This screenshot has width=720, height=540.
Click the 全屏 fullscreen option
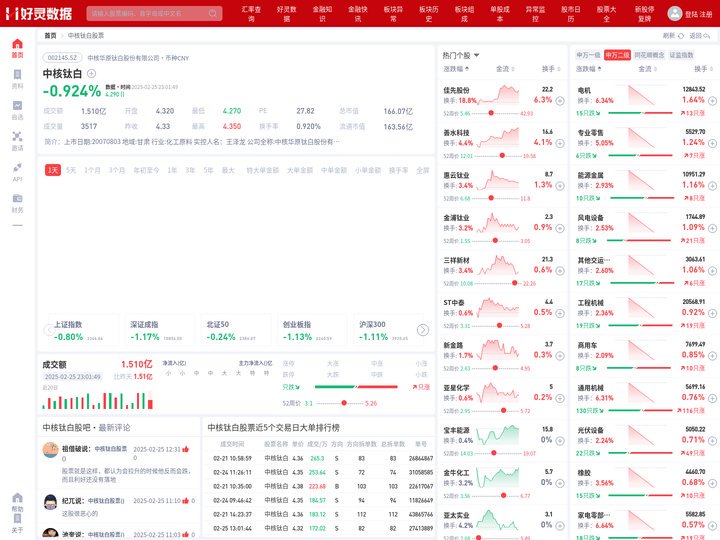tap(422, 170)
